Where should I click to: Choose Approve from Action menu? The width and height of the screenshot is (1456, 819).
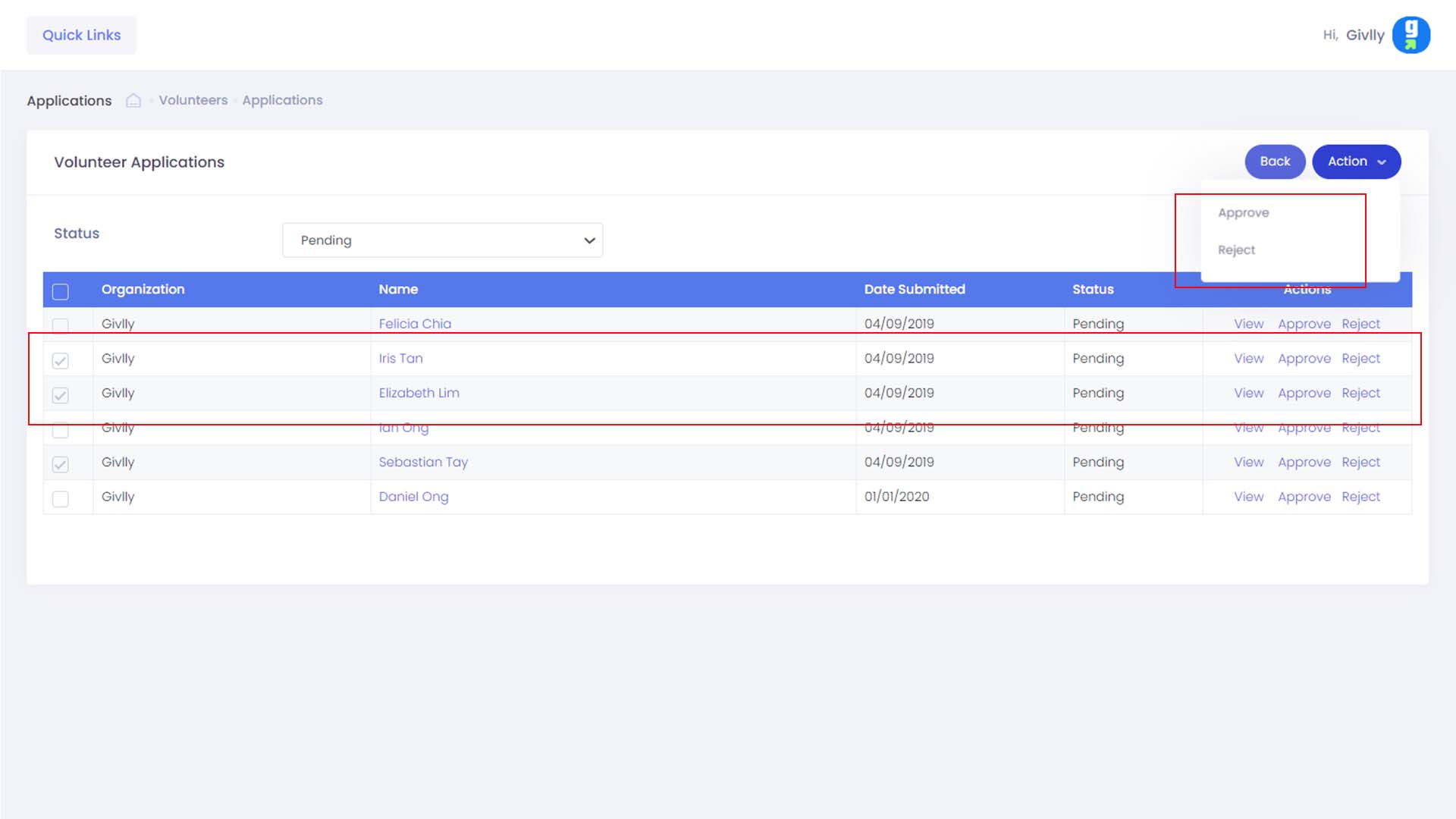tap(1243, 213)
